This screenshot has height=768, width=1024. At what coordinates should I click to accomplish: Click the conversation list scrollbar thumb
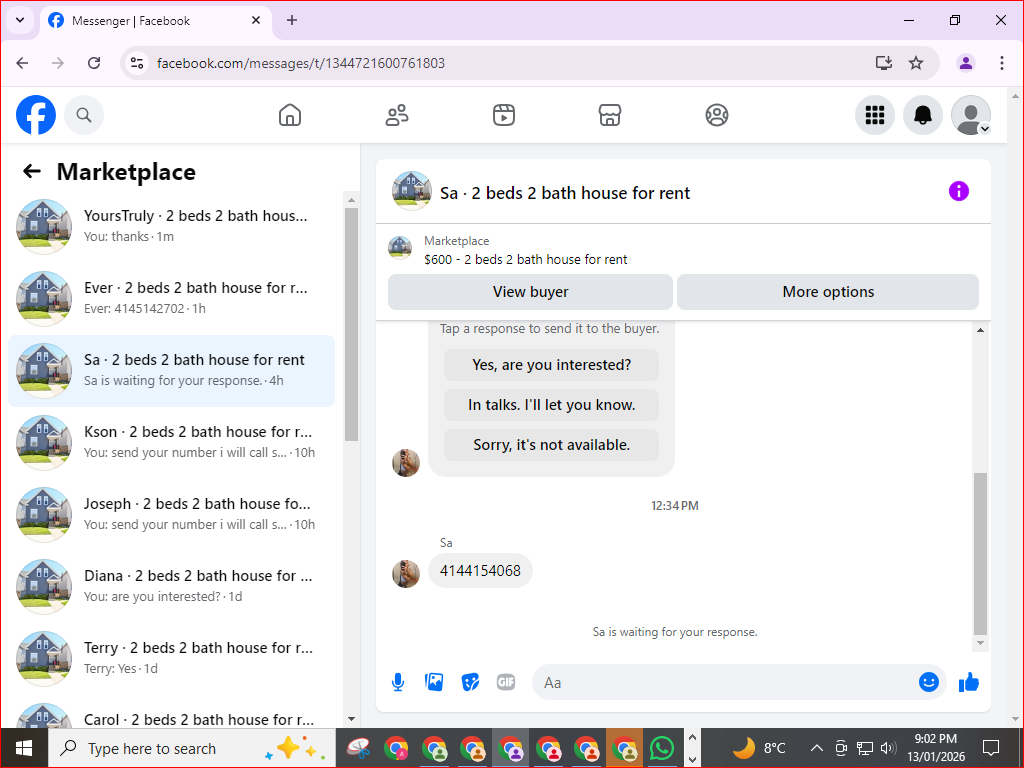[x=351, y=324]
